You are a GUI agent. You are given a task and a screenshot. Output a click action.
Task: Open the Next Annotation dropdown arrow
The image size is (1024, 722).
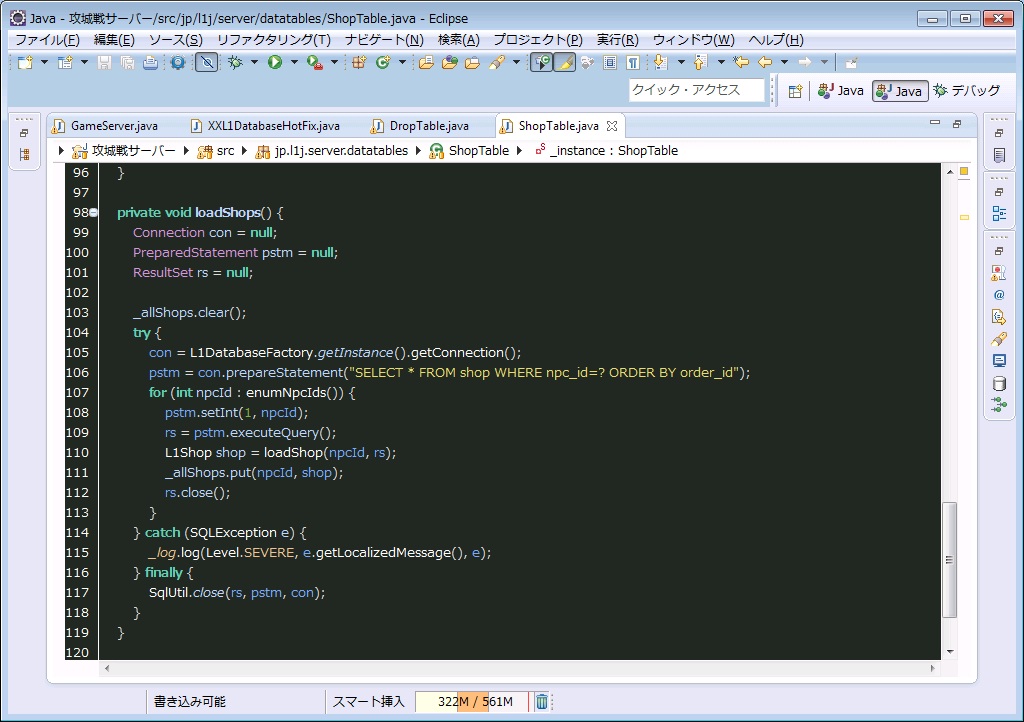[680, 63]
